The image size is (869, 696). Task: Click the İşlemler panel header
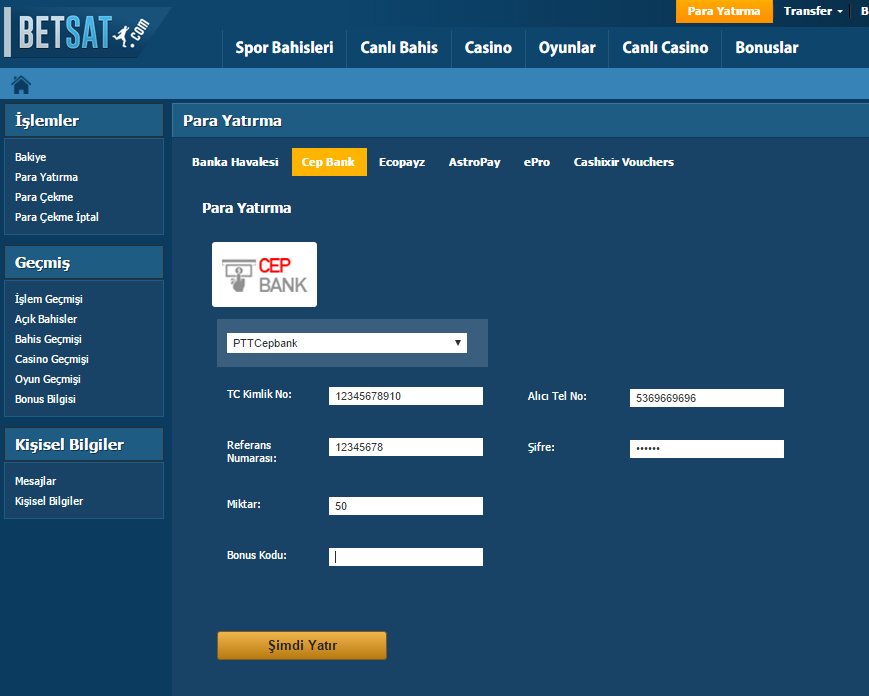[x=84, y=120]
